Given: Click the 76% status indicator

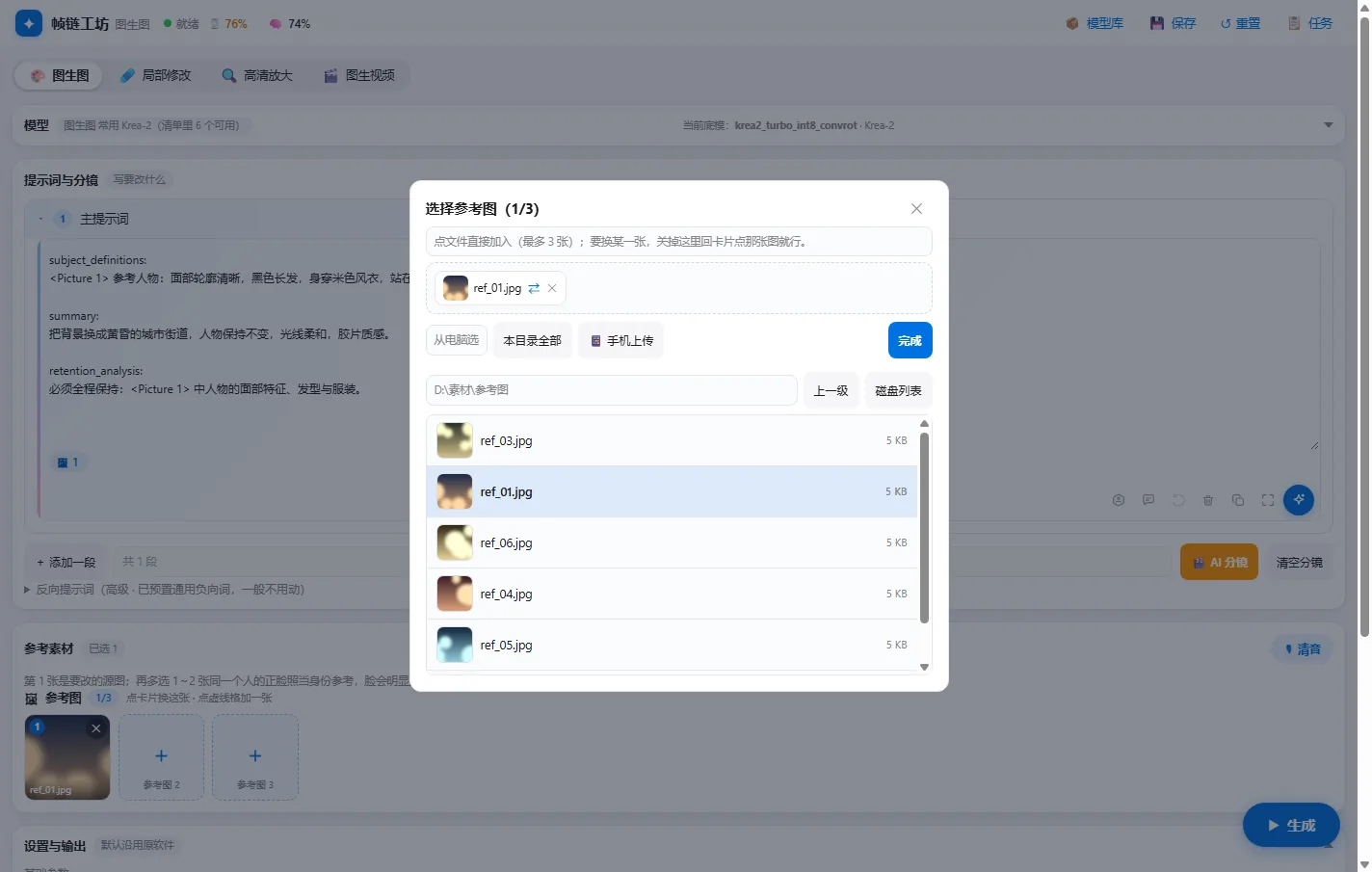Looking at the screenshot, I should [x=229, y=23].
